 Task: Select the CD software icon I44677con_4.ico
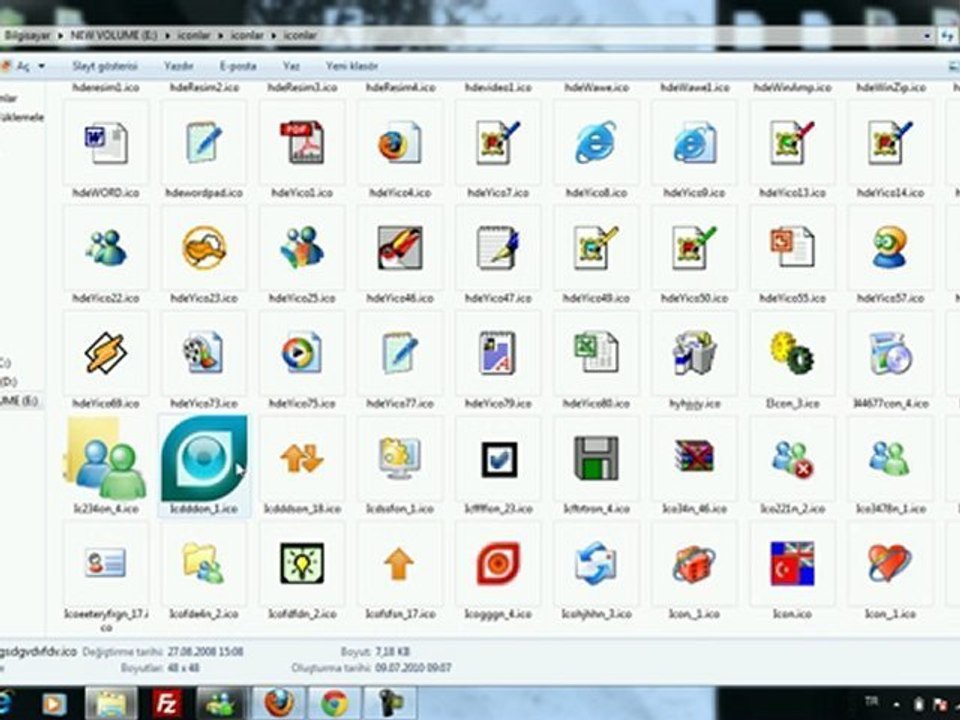[890, 353]
